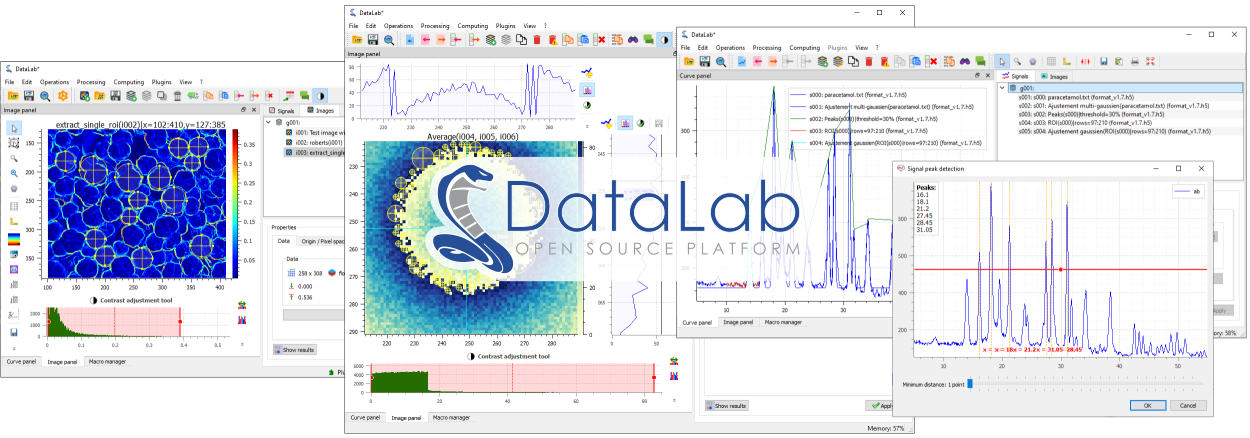Click red threshold marker point in peak detection plot
The width and height of the screenshot is (1250, 438).
point(1060,269)
